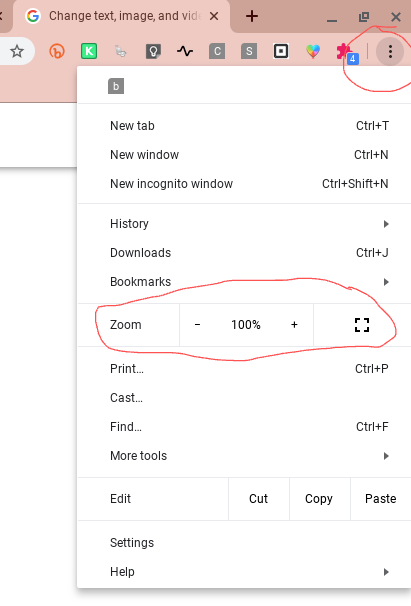Image resolution: width=411 pixels, height=606 pixels.
Task: Open the rainbow heart extension icon
Action: point(313,51)
